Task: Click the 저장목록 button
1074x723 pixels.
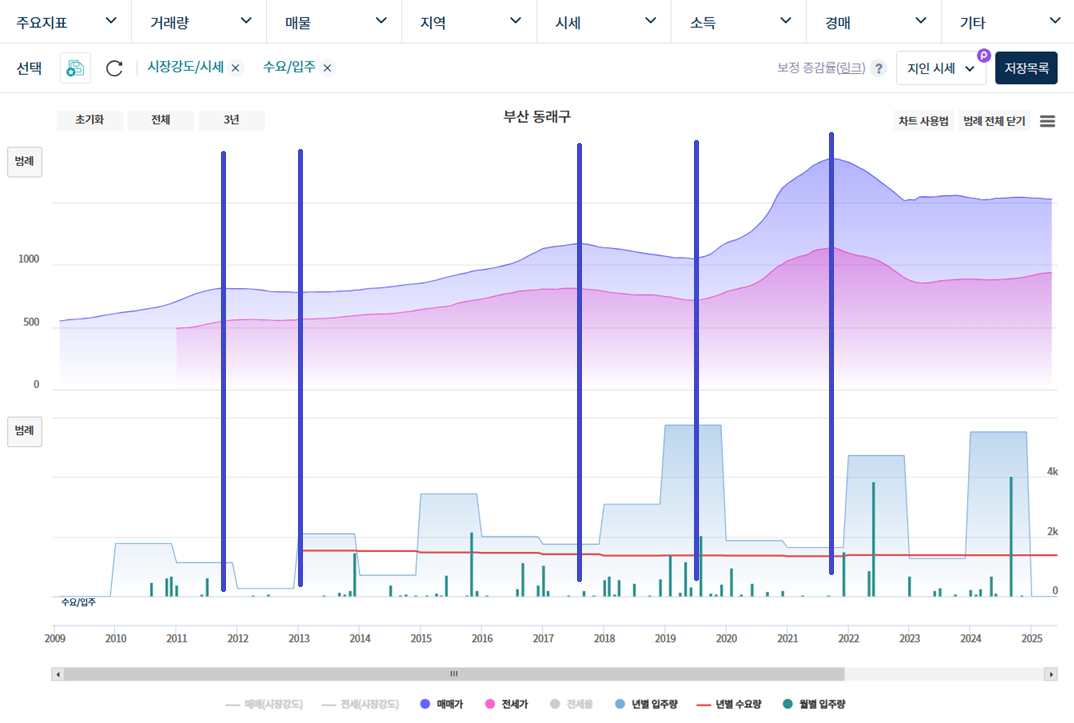Action: pyautogui.click(x=1026, y=68)
